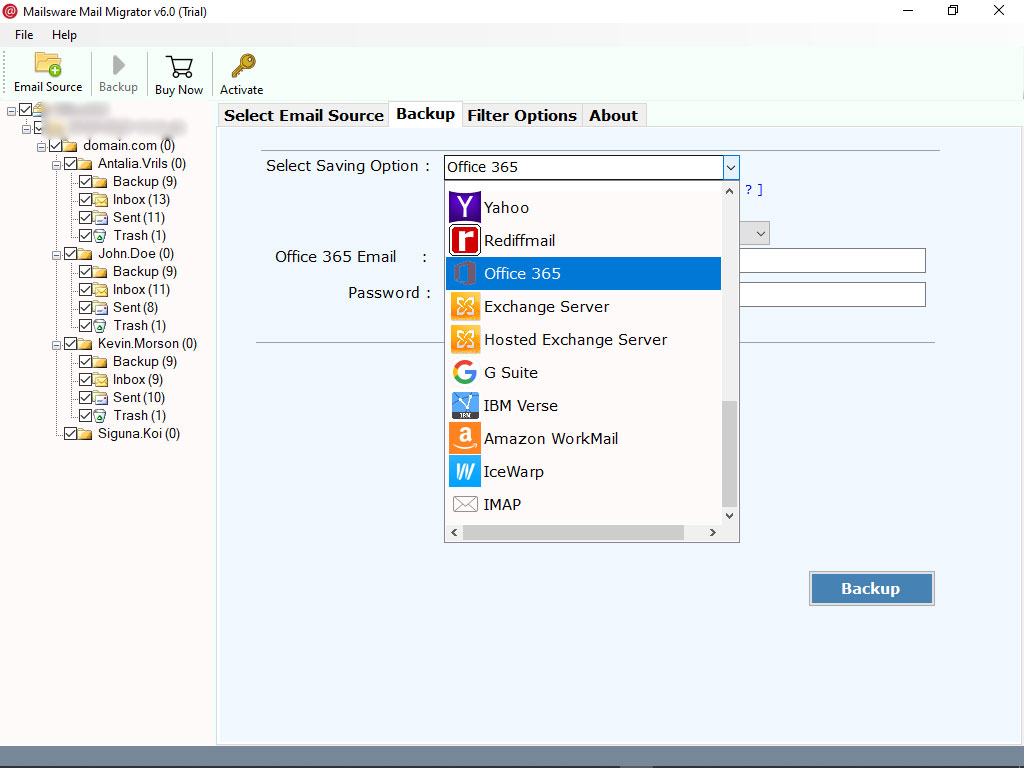Click the list scroll up arrow
The width and height of the screenshot is (1024, 768).
729,191
